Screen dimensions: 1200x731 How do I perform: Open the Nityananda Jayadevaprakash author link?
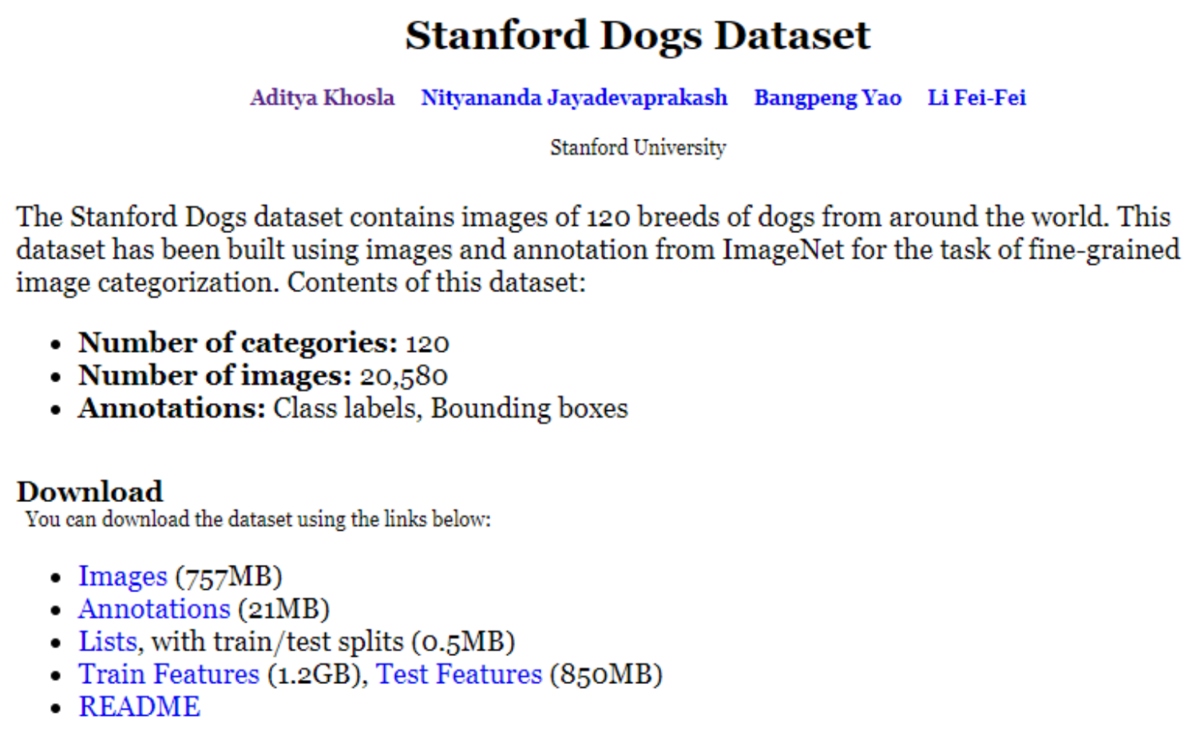574,98
